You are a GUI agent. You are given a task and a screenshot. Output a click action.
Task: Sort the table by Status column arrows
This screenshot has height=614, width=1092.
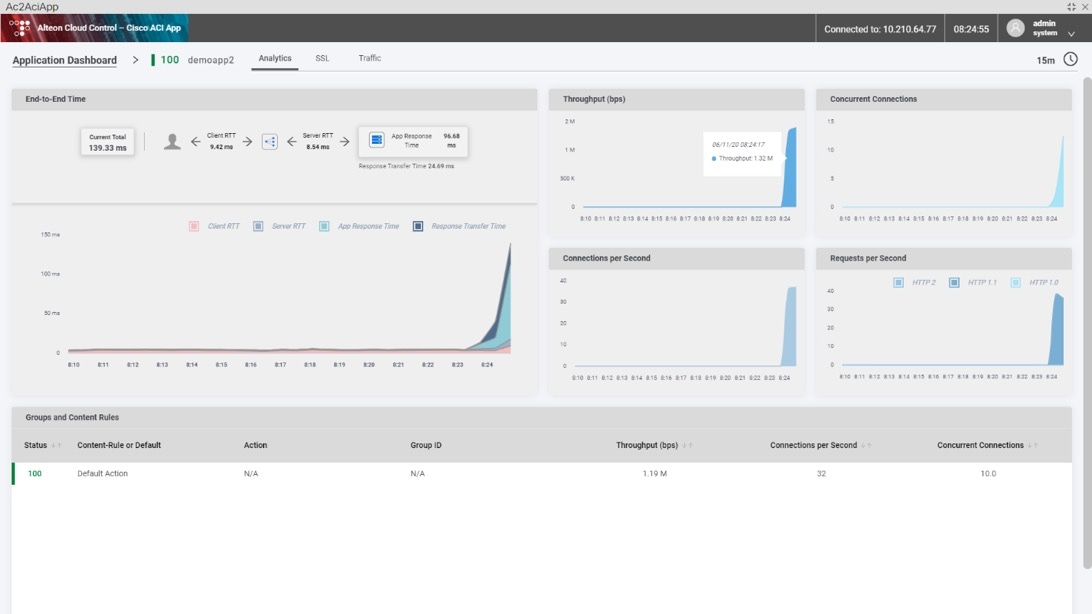[x=56, y=446]
